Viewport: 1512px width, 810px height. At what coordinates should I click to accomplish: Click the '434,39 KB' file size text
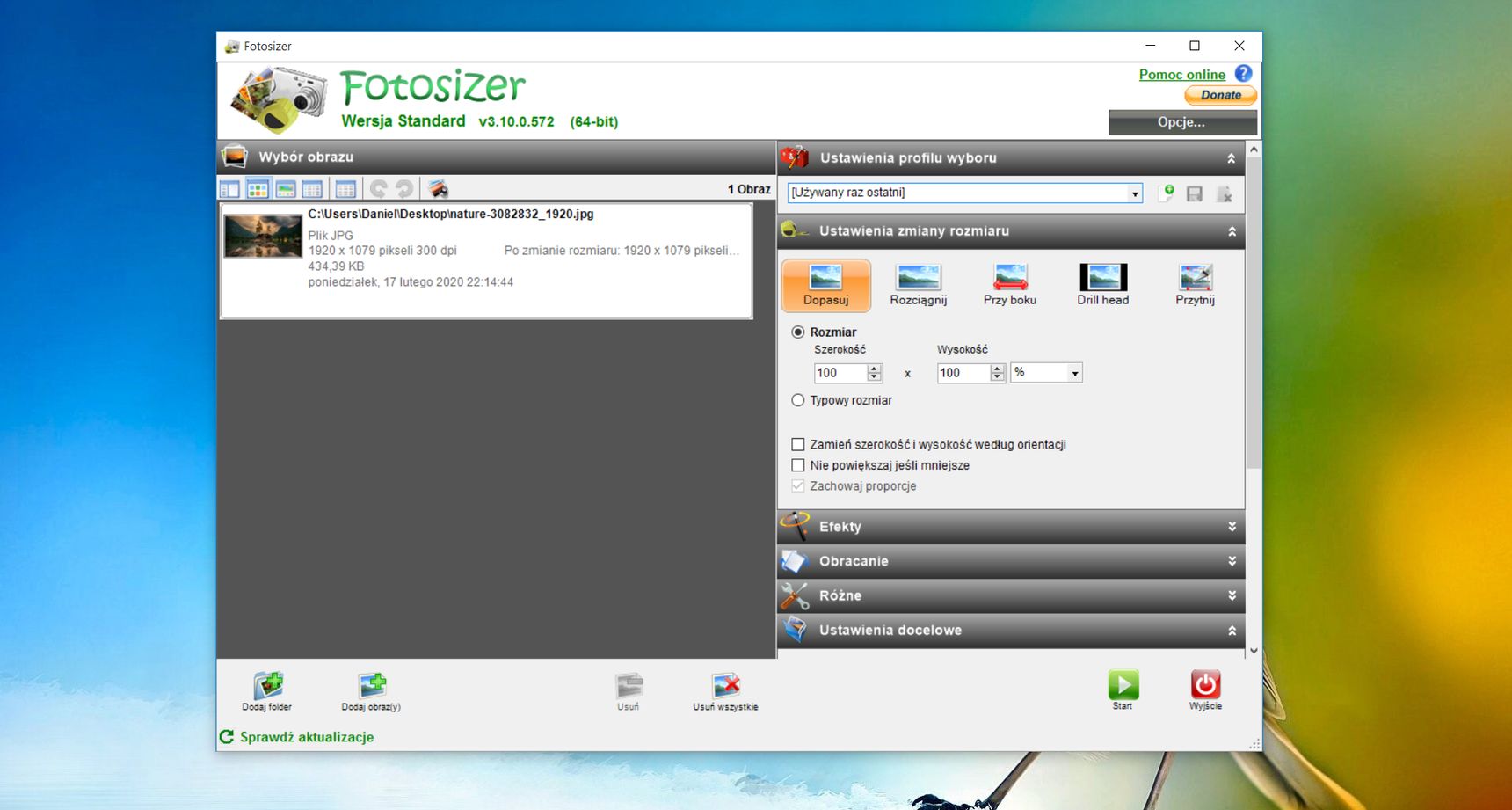pyautogui.click(x=336, y=266)
